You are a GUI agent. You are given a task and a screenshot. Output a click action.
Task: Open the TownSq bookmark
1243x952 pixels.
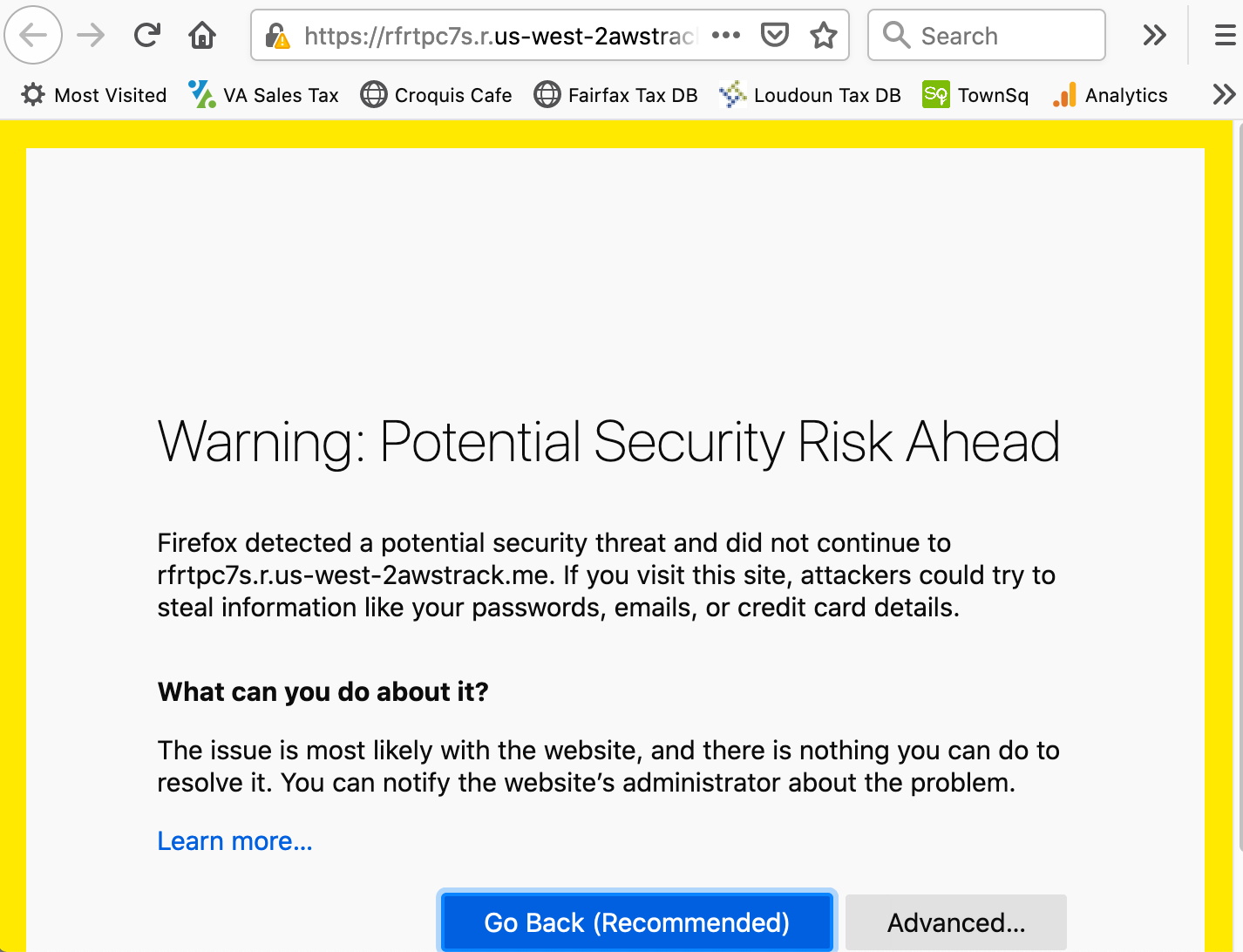pos(975,95)
